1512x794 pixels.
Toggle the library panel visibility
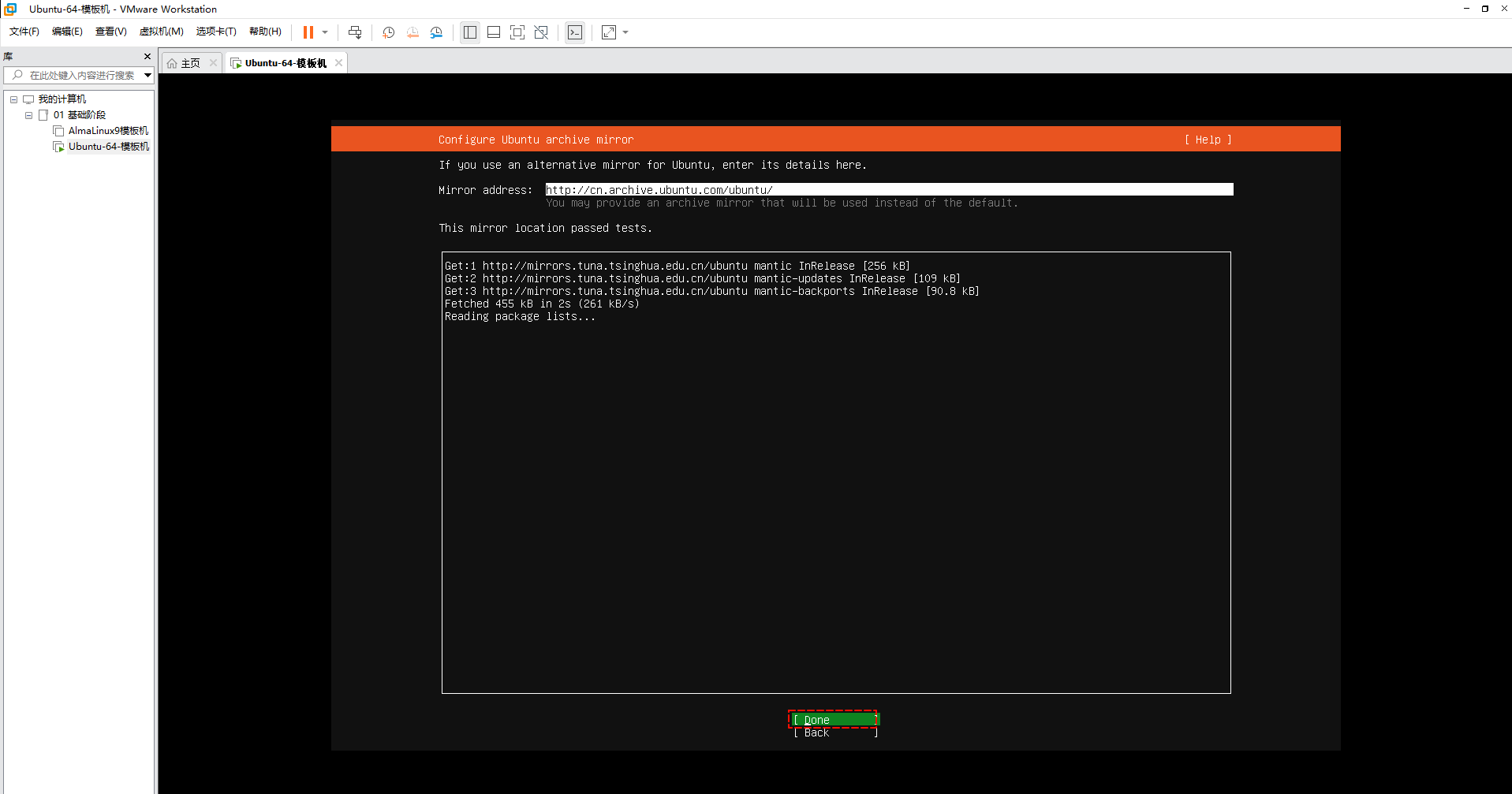[470, 32]
